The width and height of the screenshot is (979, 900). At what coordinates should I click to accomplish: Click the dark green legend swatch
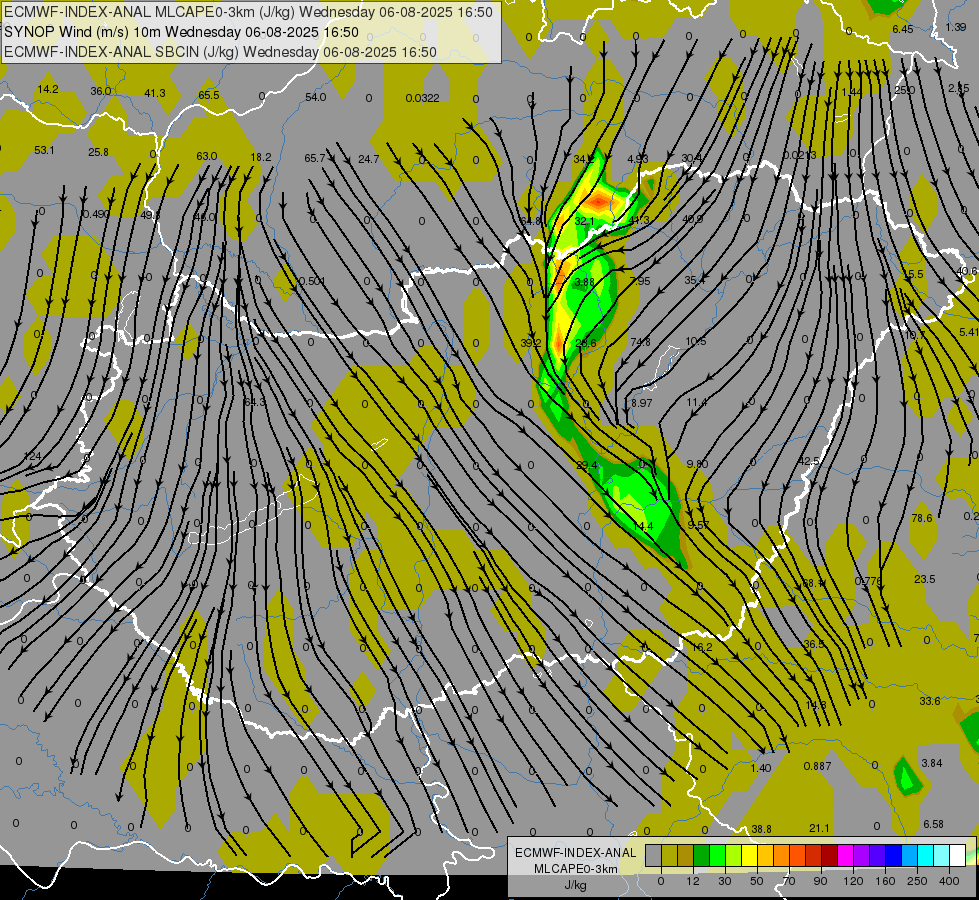coord(702,856)
